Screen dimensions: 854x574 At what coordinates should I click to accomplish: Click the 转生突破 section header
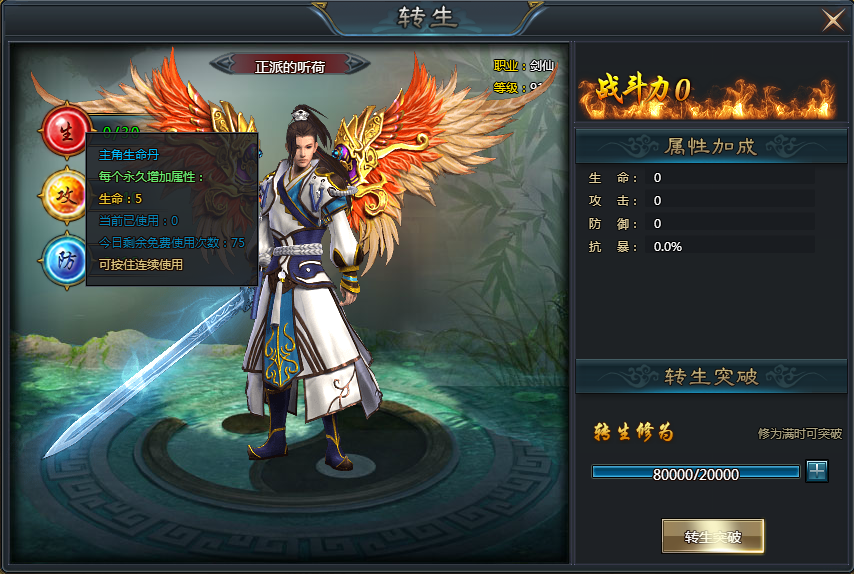[x=711, y=376]
